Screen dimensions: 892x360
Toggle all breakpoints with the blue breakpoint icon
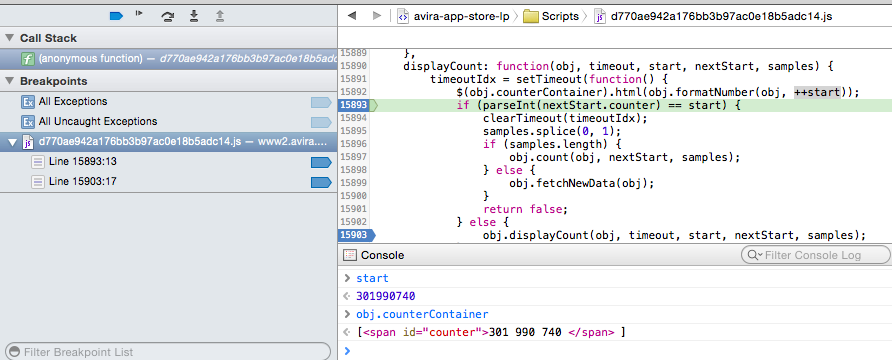116,16
